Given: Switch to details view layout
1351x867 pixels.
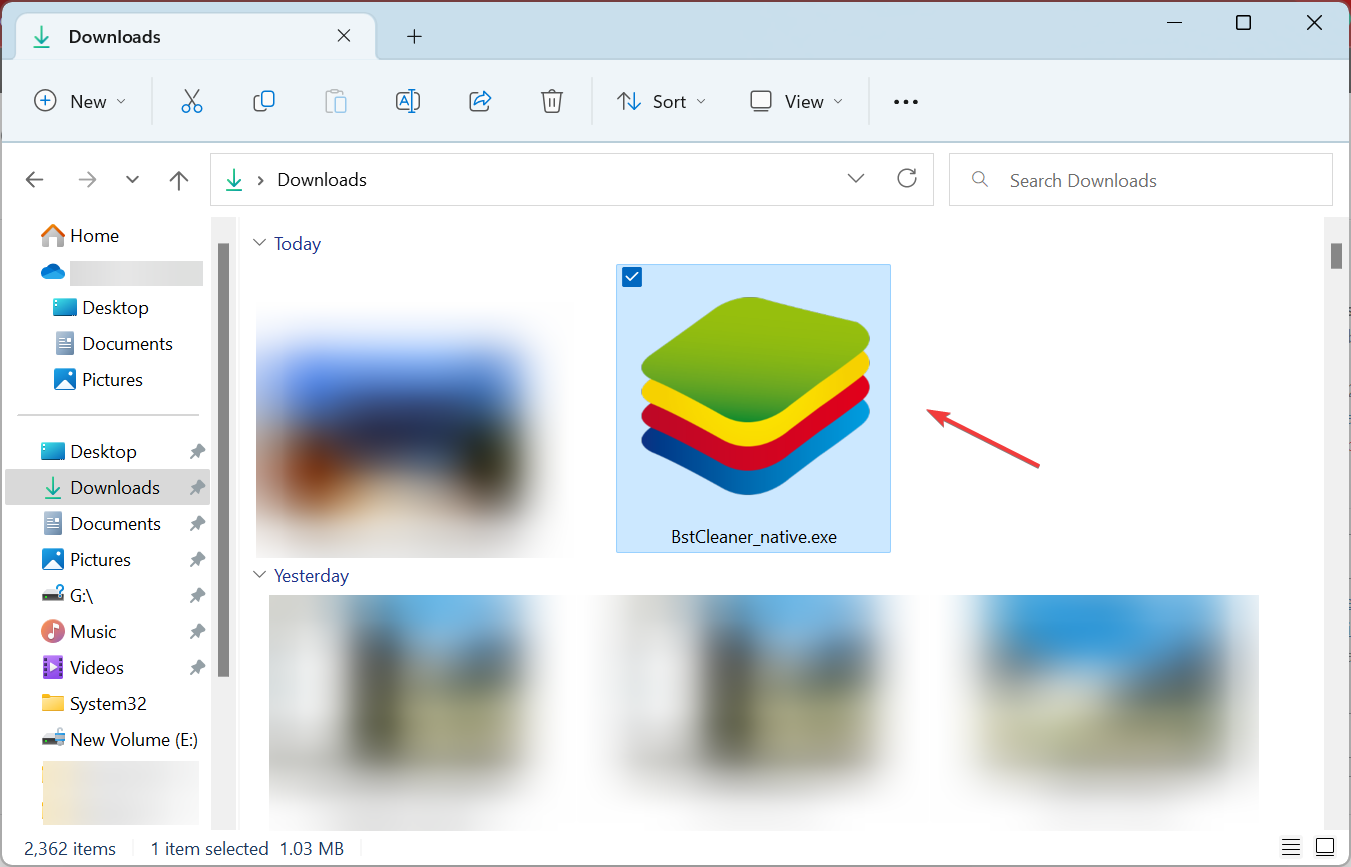Looking at the screenshot, I should click(x=1291, y=846).
